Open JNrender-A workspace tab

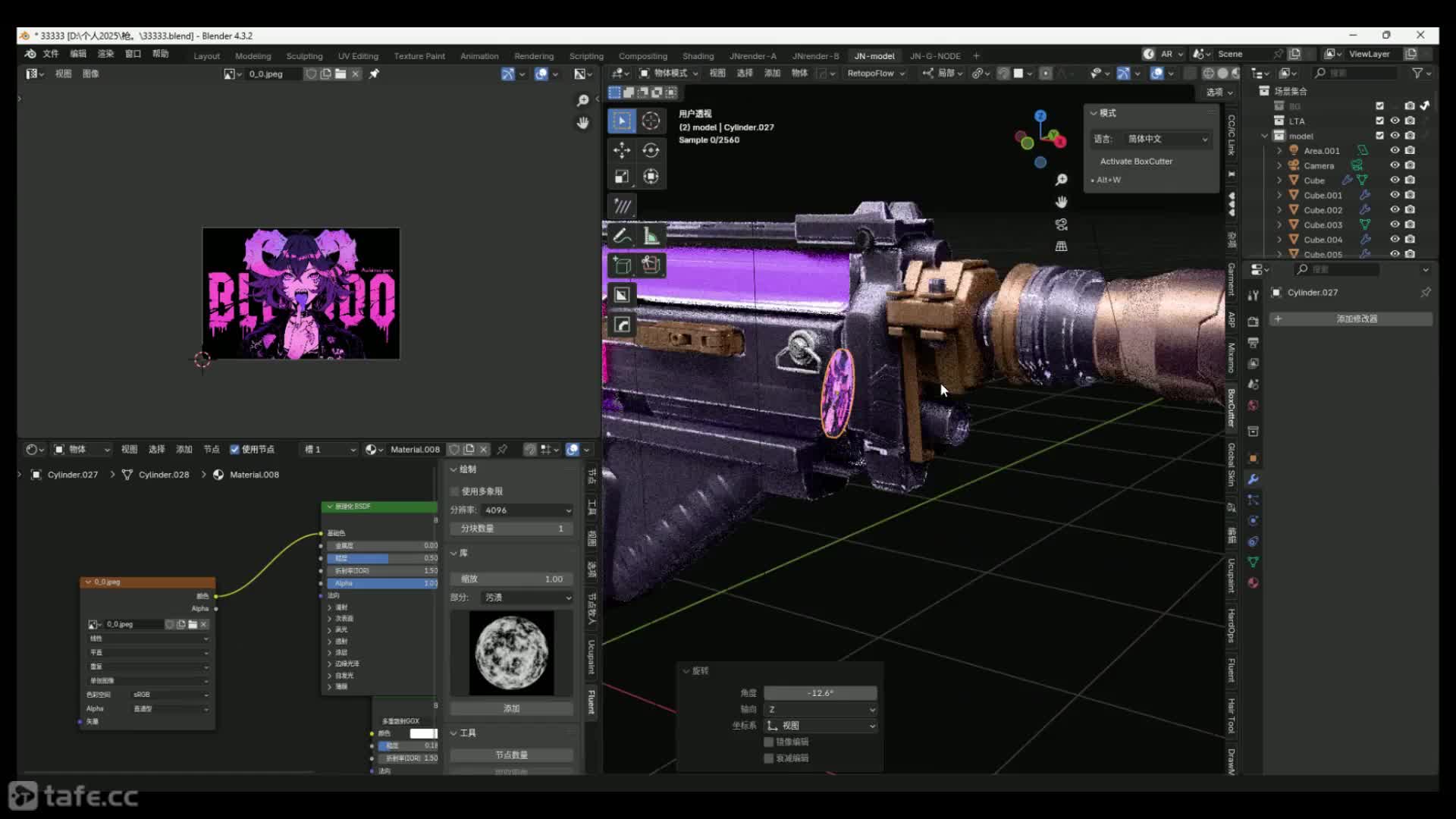[752, 56]
